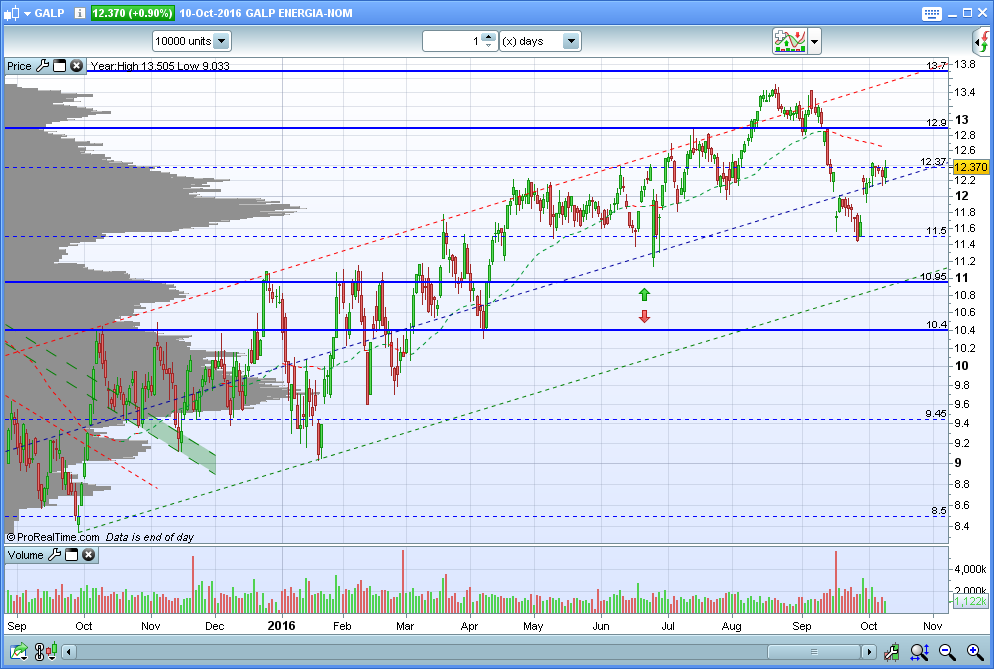The width and height of the screenshot is (994, 669).
Task: Click the 9.45 dashed line label
Action: [936, 413]
